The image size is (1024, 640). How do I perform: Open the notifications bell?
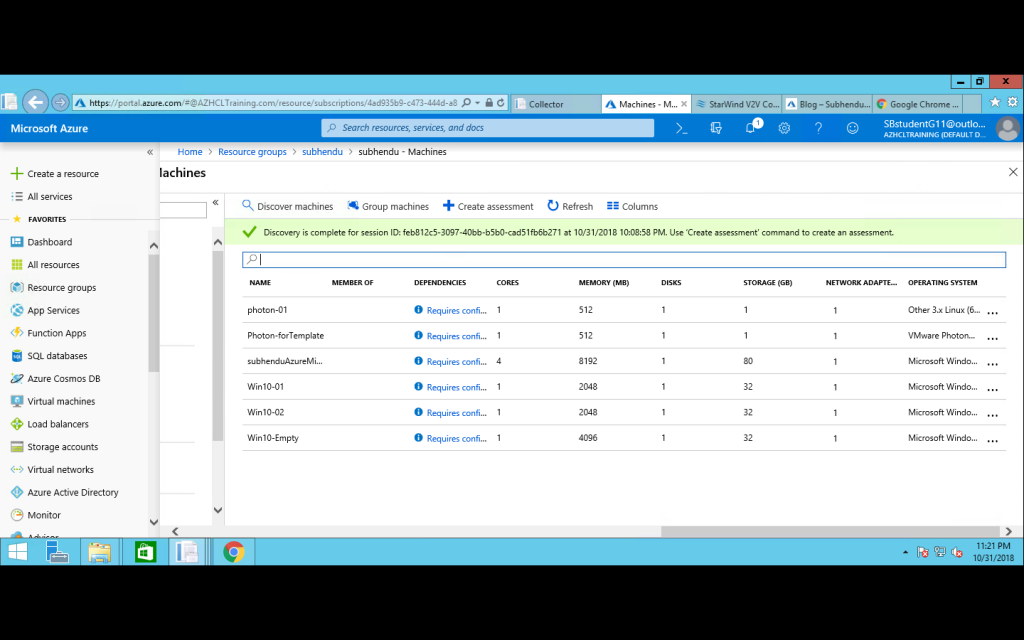point(750,128)
